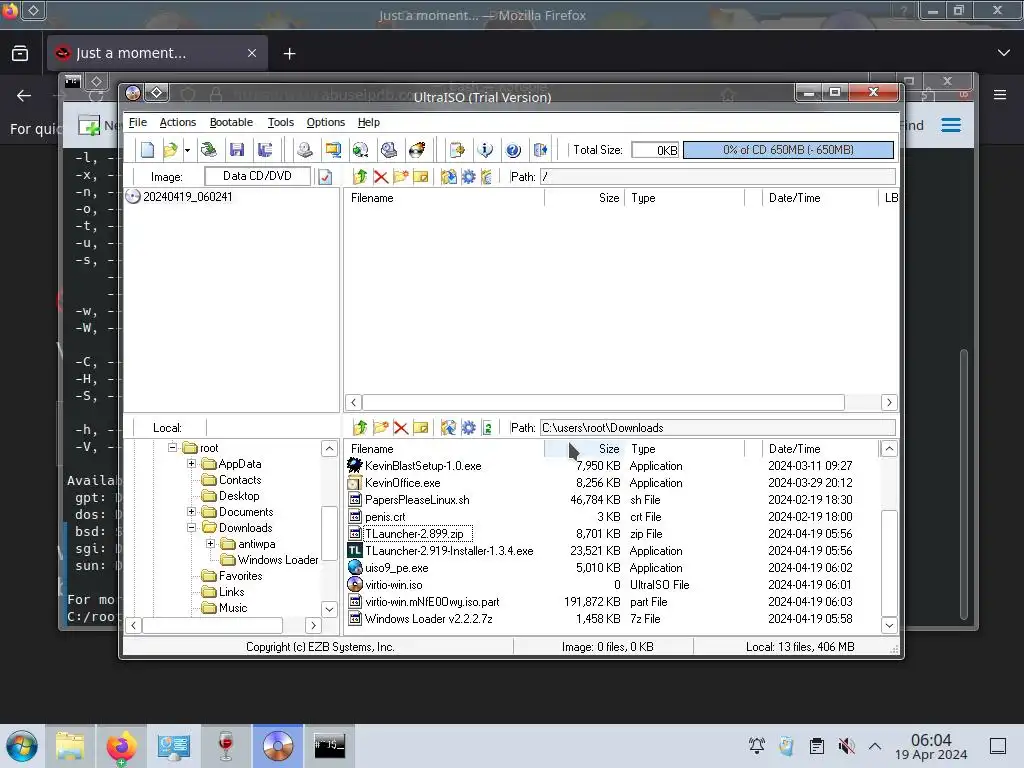Viewport: 1024px width, 768px height.
Task: Open the Tools menu
Action: 281,122
